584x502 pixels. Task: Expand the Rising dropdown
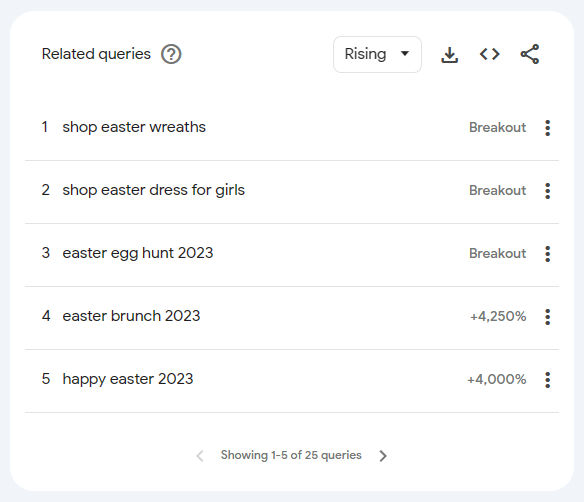pos(377,54)
